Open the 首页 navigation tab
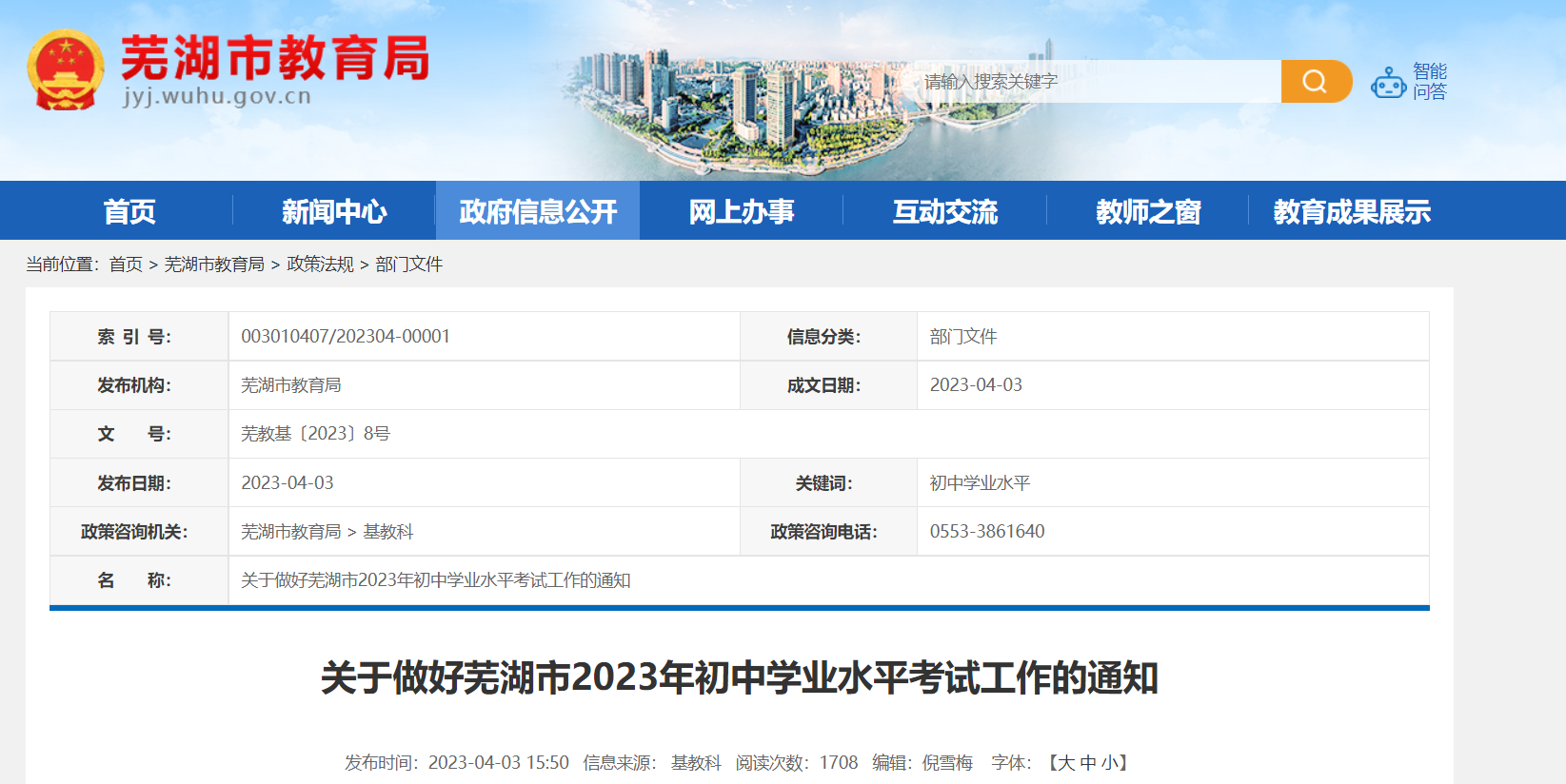1566x784 pixels. point(129,211)
